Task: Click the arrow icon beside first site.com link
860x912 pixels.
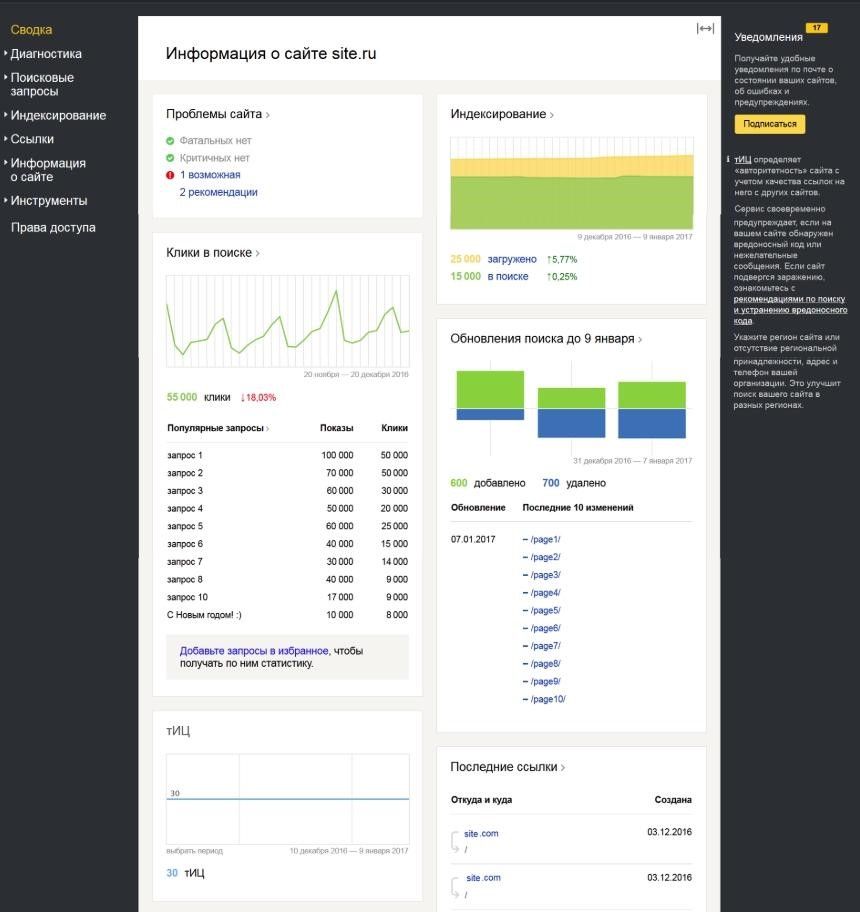Action: [457, 841]
